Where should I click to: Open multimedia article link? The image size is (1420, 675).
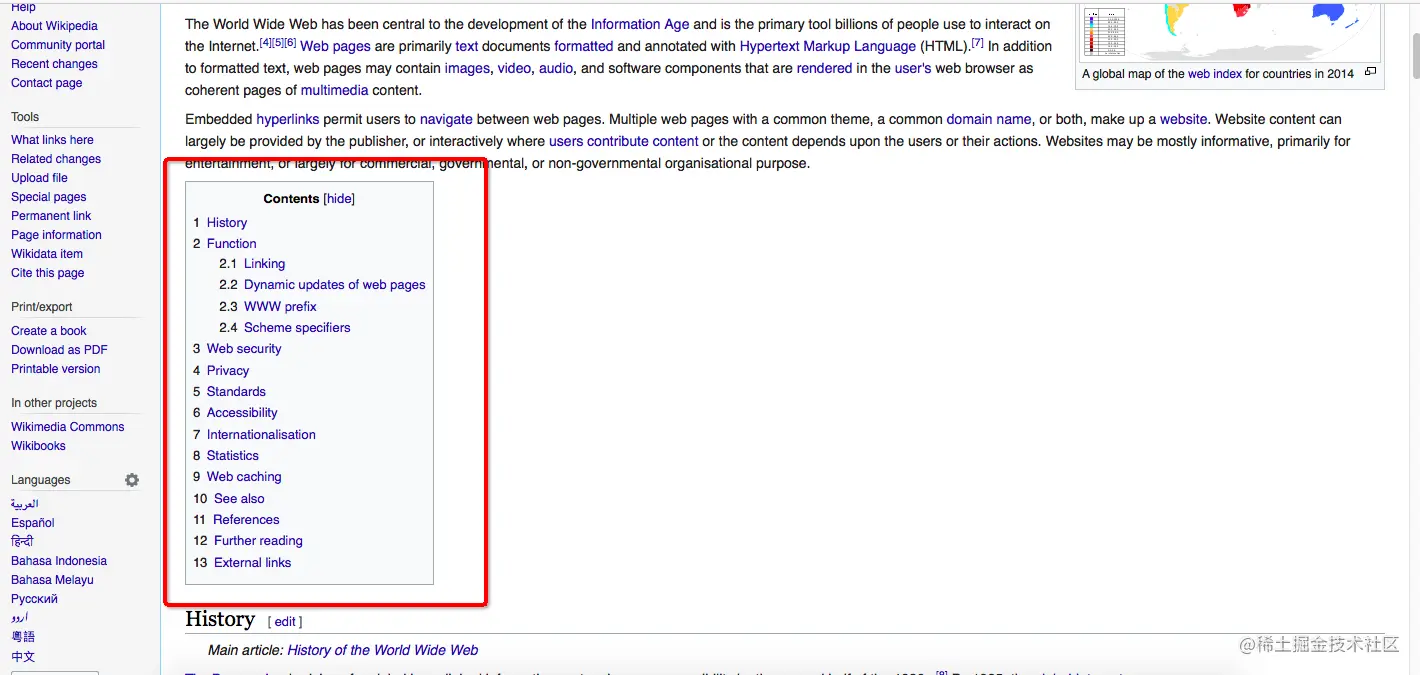(x=335, y=90)
